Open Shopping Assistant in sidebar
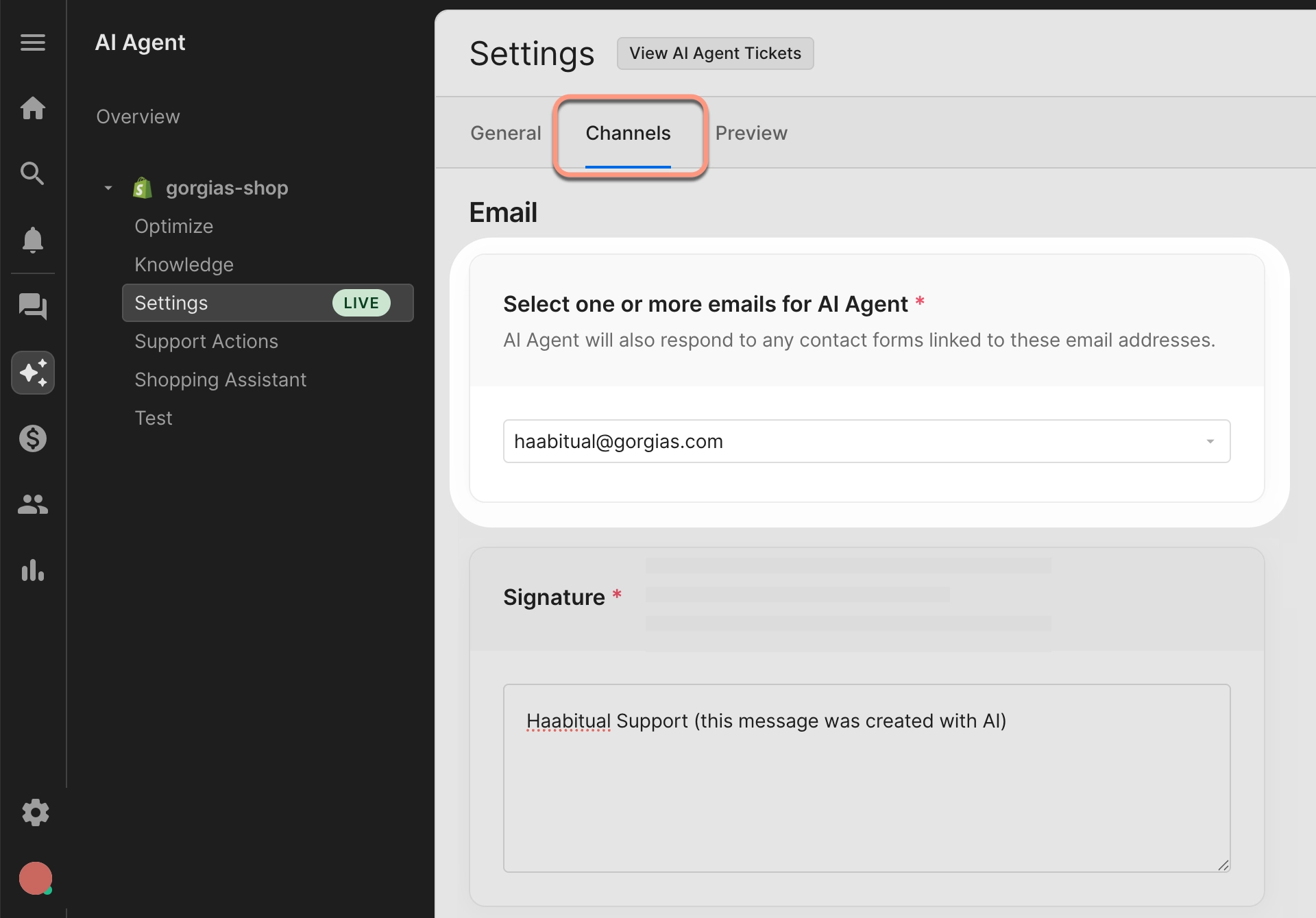Image resolution: width=1316 pixels, height=918 pixels. point(221,380)
